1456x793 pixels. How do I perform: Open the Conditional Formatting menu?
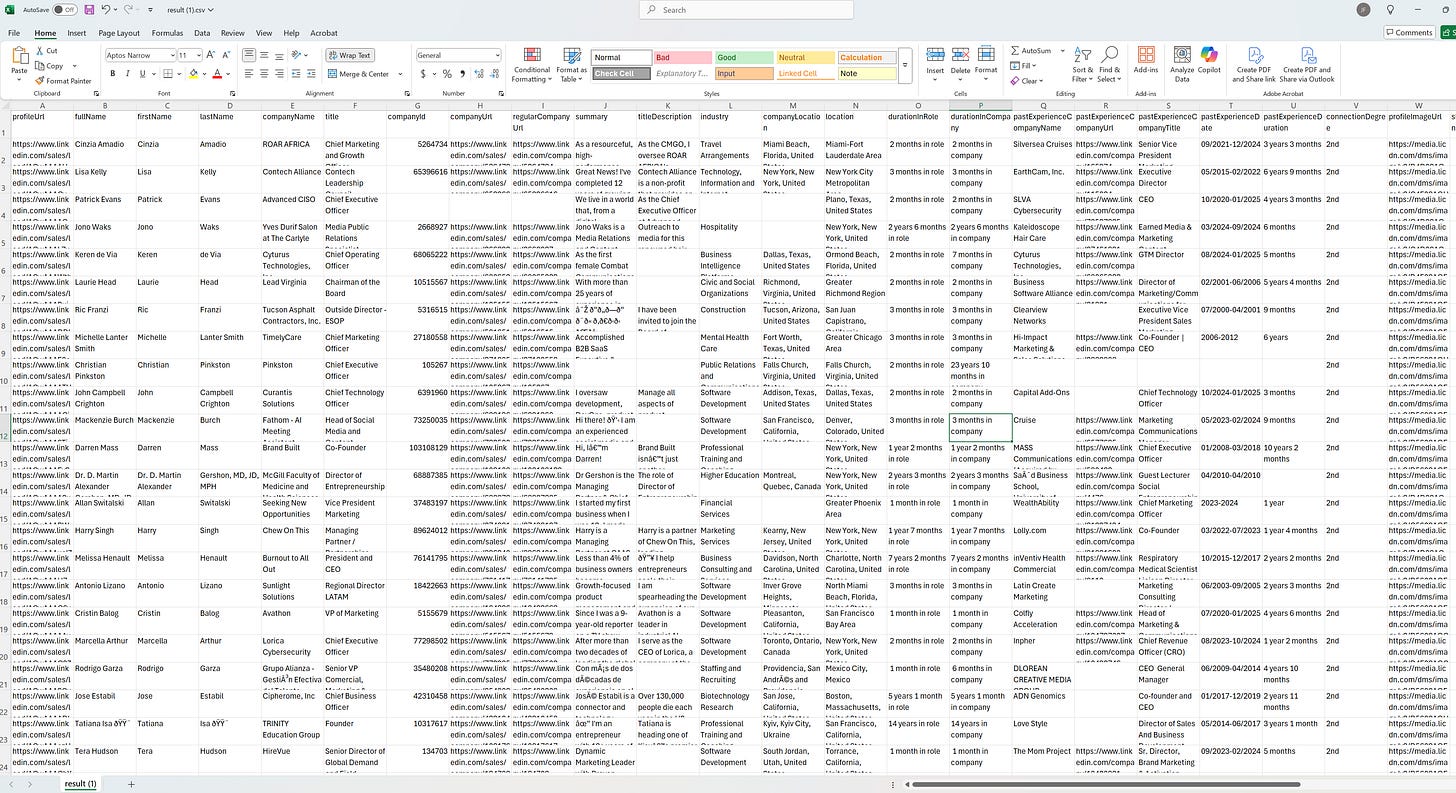point(531,64)
